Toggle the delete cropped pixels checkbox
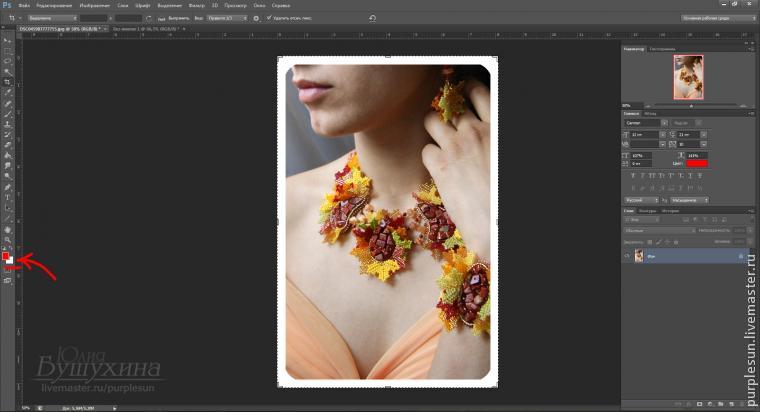The height and width of the screenshot is (412, 760). (269, 18)
